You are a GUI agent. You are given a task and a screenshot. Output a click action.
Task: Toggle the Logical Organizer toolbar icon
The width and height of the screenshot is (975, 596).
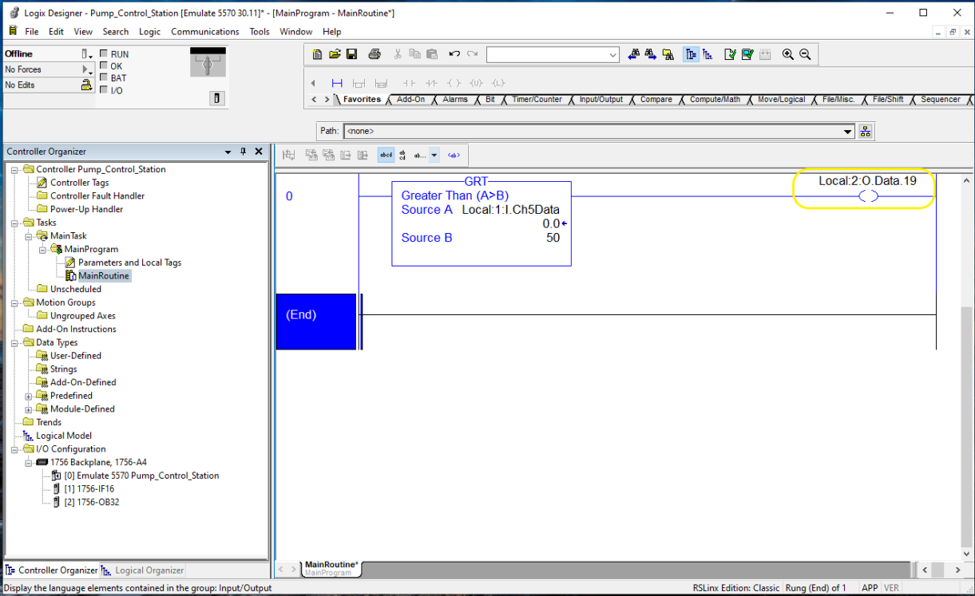point(708,55)
